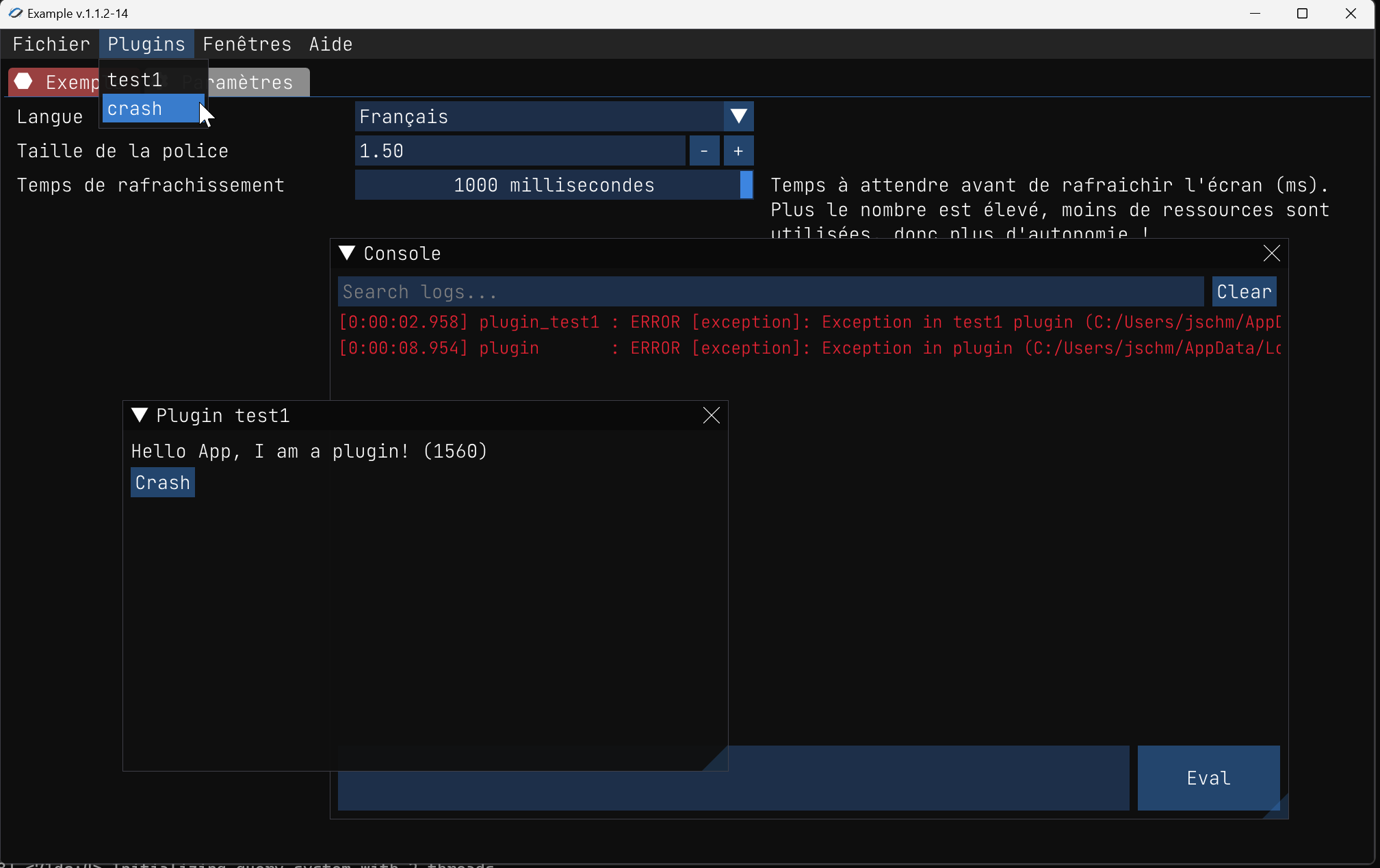Close the Plugin test1 window
The width and height of the screenshot is (1380, 868).
(x=711, y=415)
